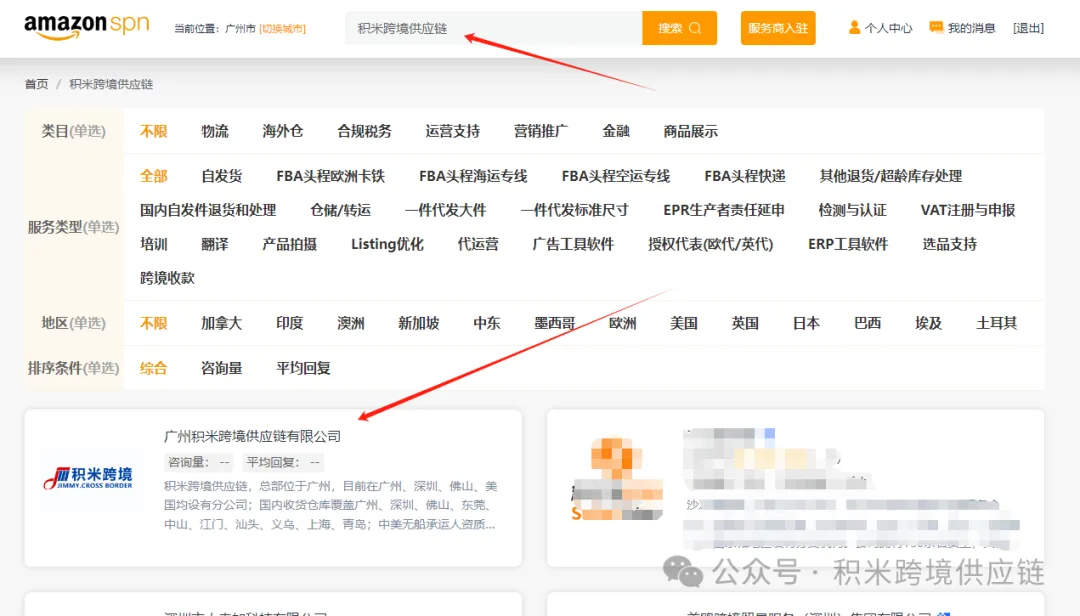Image resolution: width=1080 pixels, height=616 pixels.
Task: Open 广州积米跨境供应链有限公司 listing title
Action: 252,436
